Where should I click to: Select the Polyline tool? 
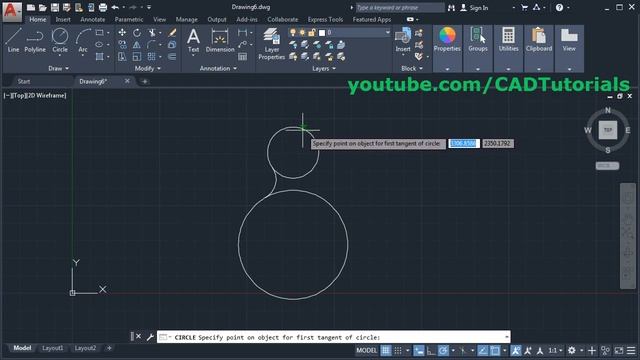pyautogui.click(x=35, y=40)
